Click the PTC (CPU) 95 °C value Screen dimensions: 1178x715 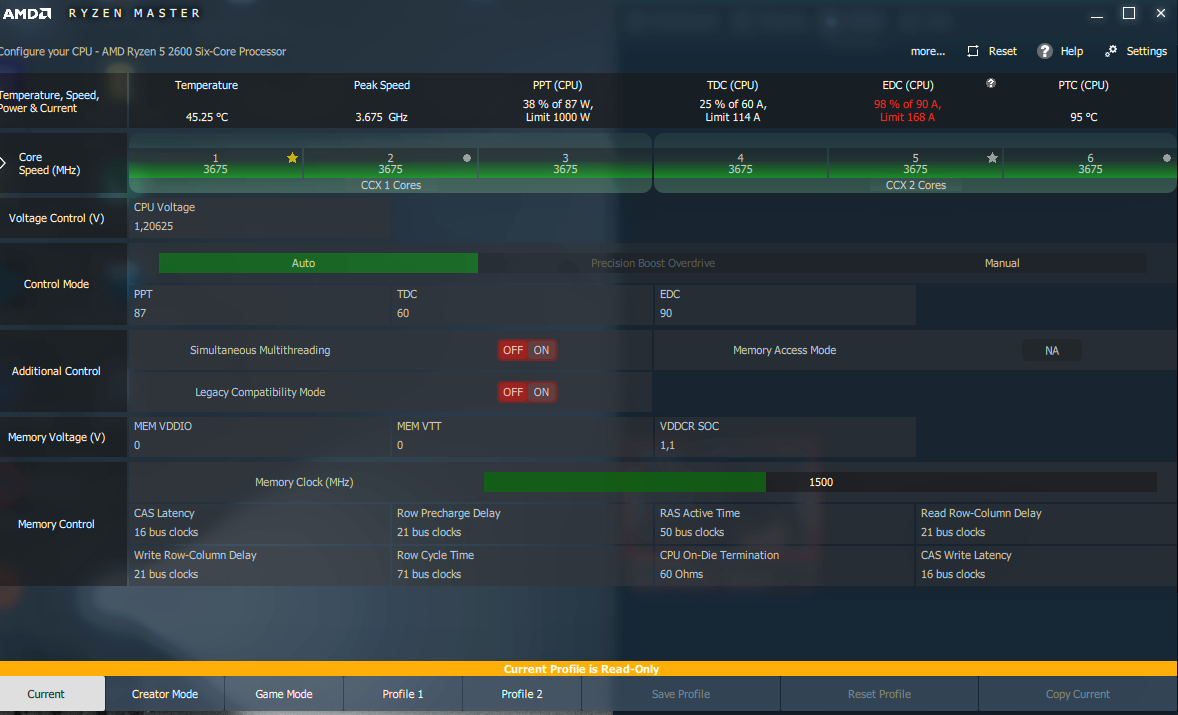point(1083,117)
